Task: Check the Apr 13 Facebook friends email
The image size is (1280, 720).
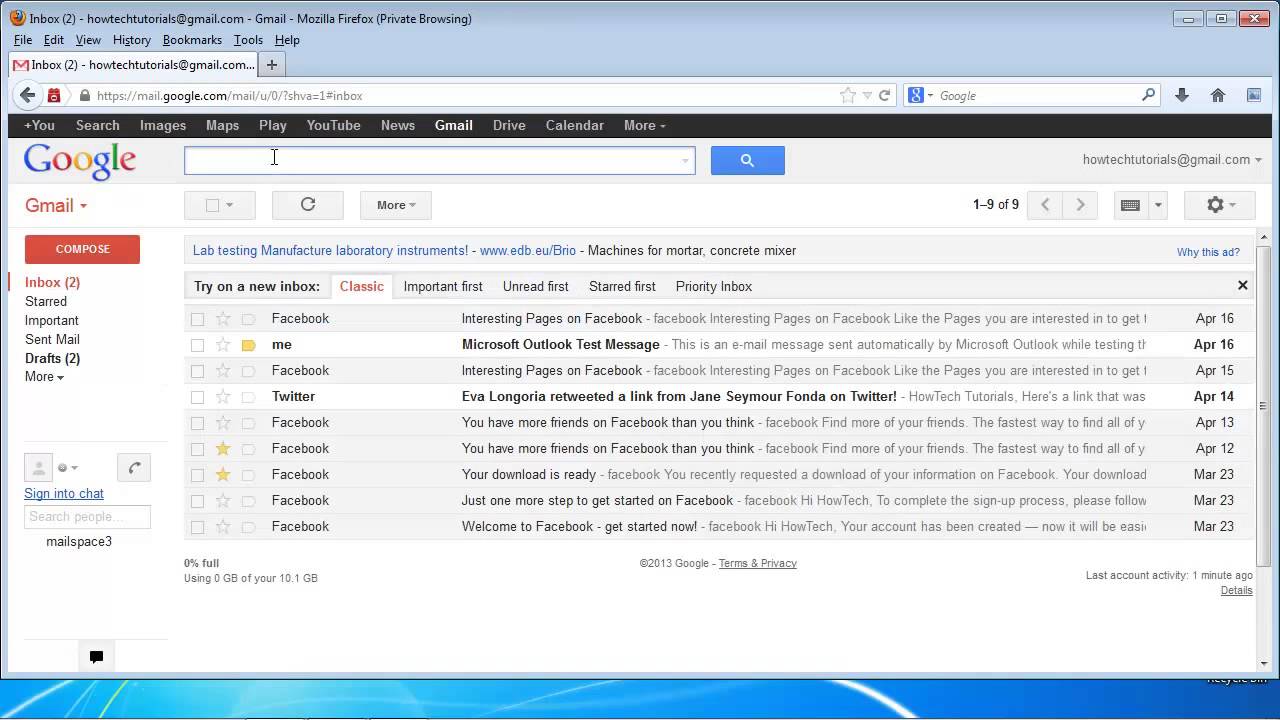Action: coord(197,423)
